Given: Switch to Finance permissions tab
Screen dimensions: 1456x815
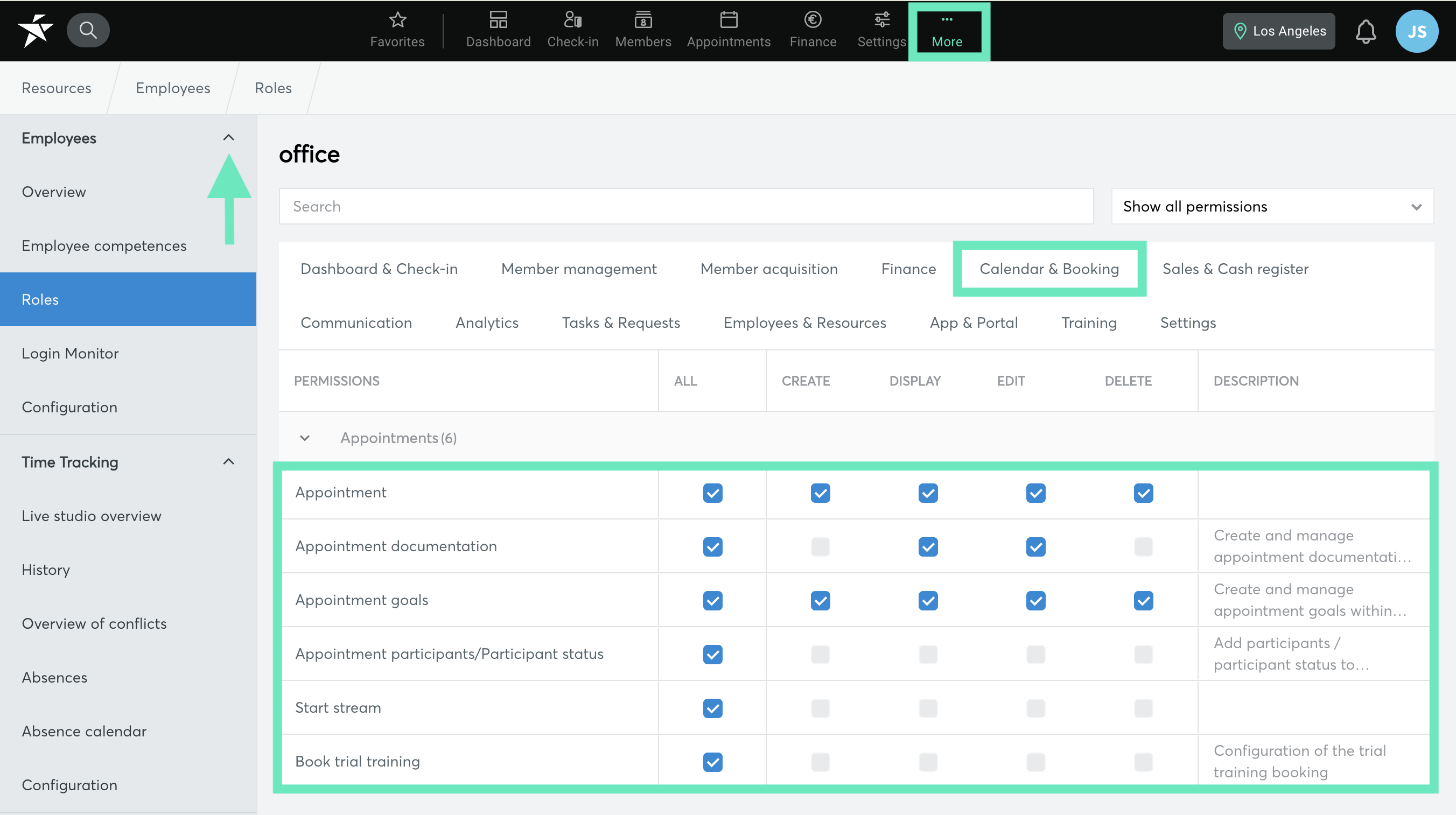Looking at the screenshot, I should [x=908, y=269].
